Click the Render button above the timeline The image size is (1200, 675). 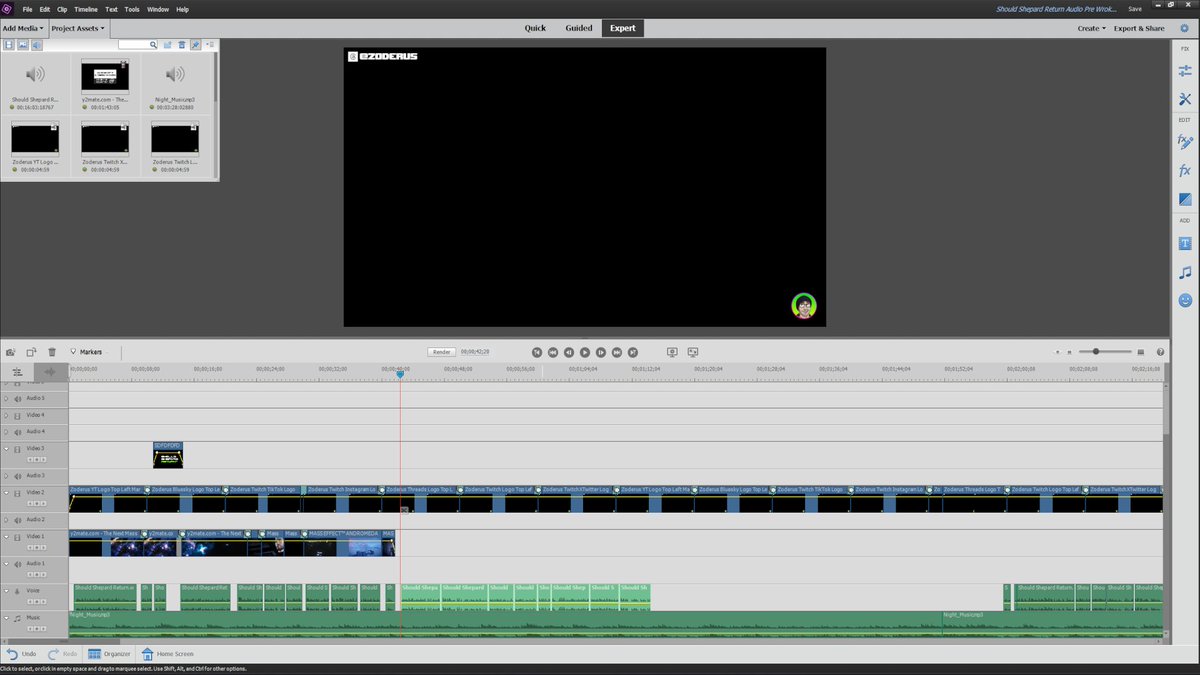(440, 352)
